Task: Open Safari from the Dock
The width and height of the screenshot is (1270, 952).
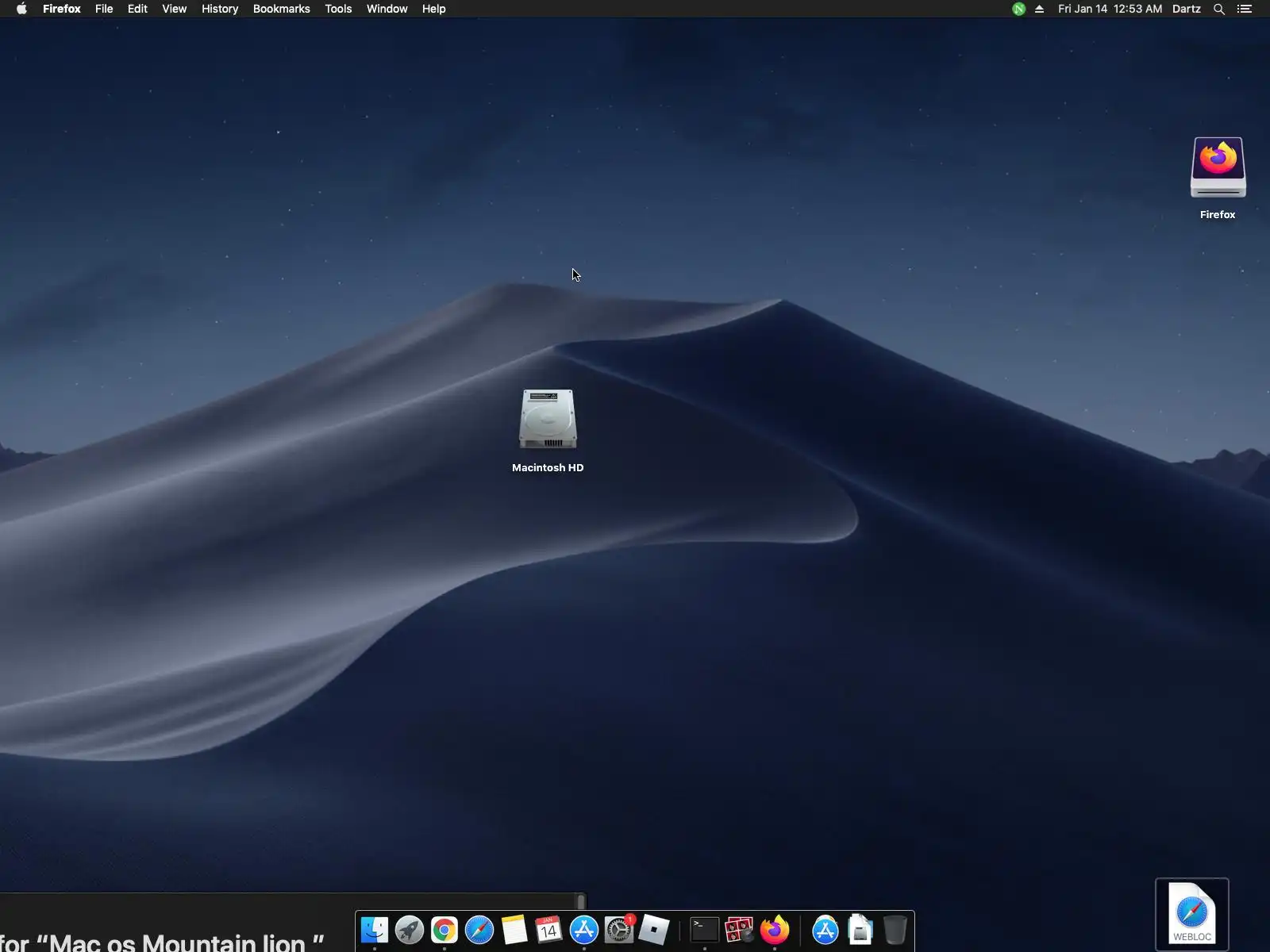Action: tap(479, 930)
